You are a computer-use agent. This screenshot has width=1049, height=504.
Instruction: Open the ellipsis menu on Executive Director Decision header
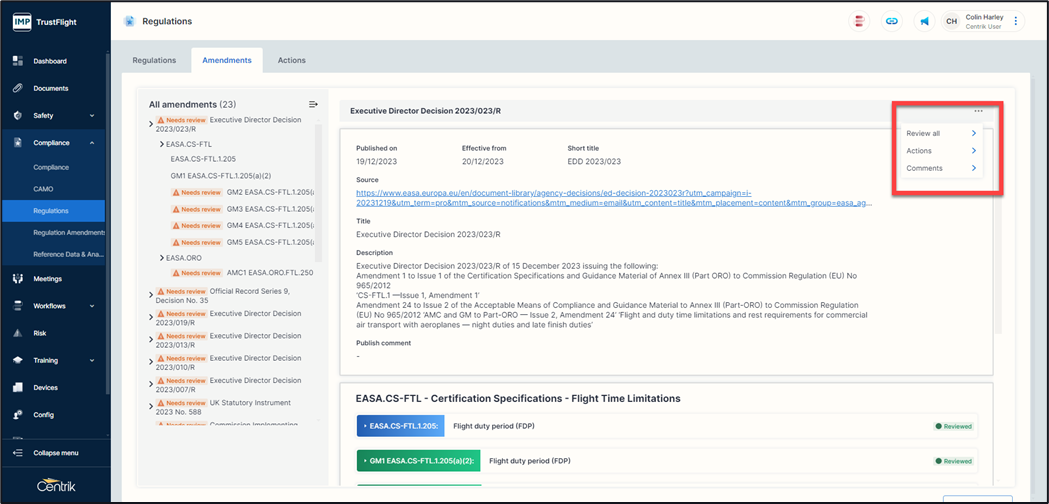tap(978, 111)
